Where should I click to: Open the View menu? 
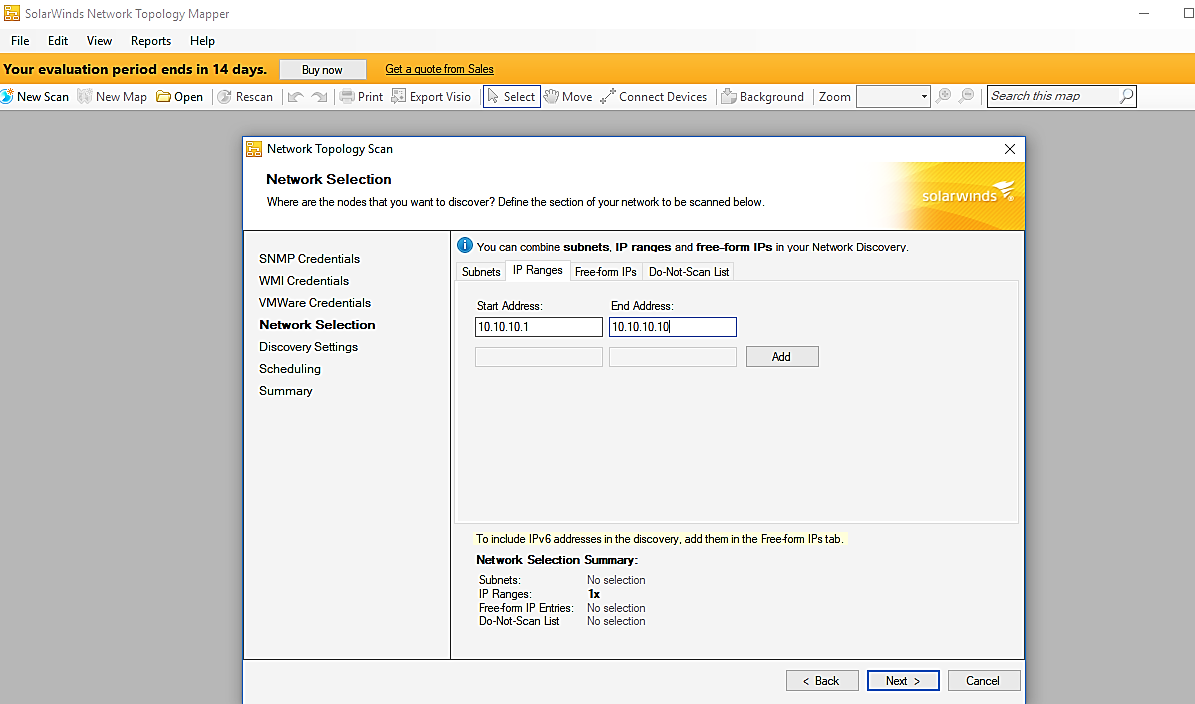coord(99,41)
